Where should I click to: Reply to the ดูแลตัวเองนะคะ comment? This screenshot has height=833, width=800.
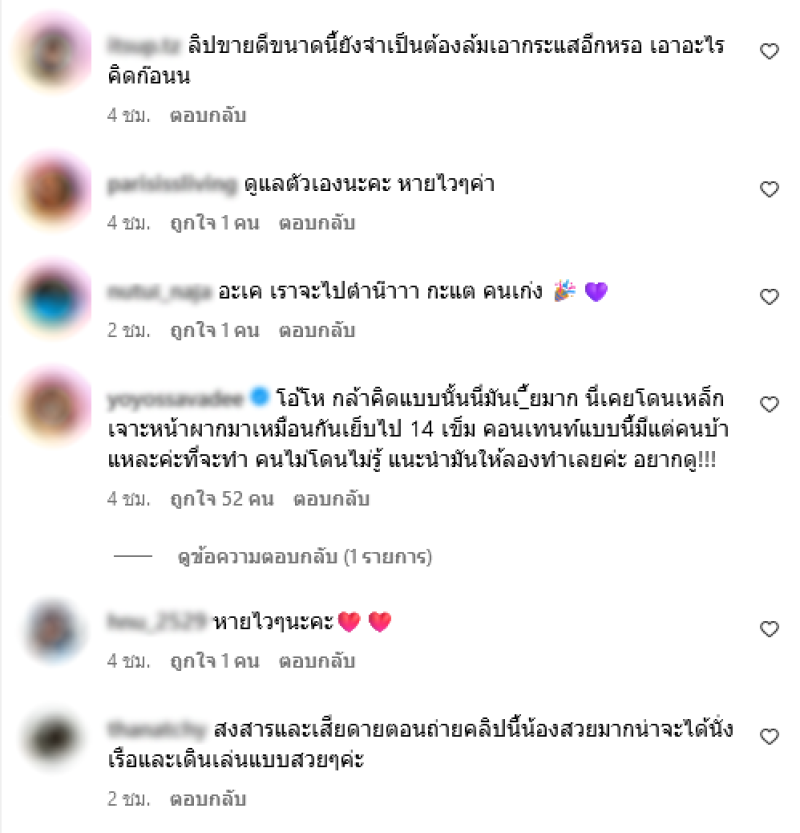click(x=317, y=223)
